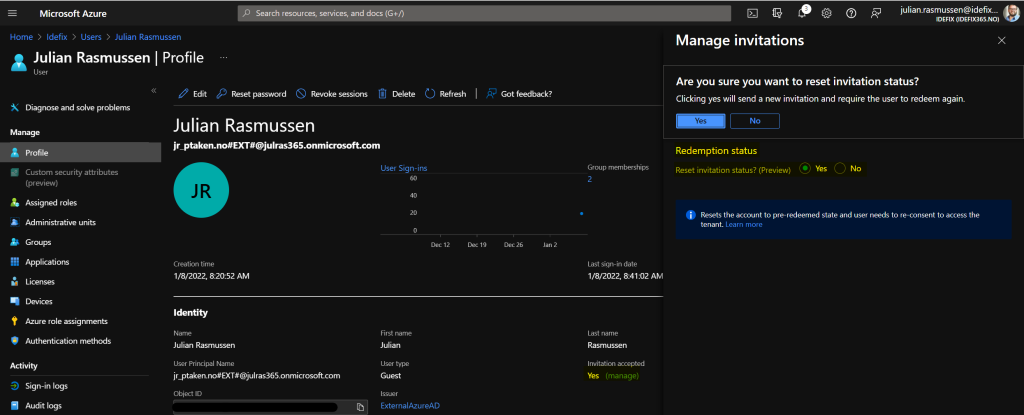The image size is (1024, 415).
Task: Open Cloud Shell from the top bar
Action: tap(752, 13)
